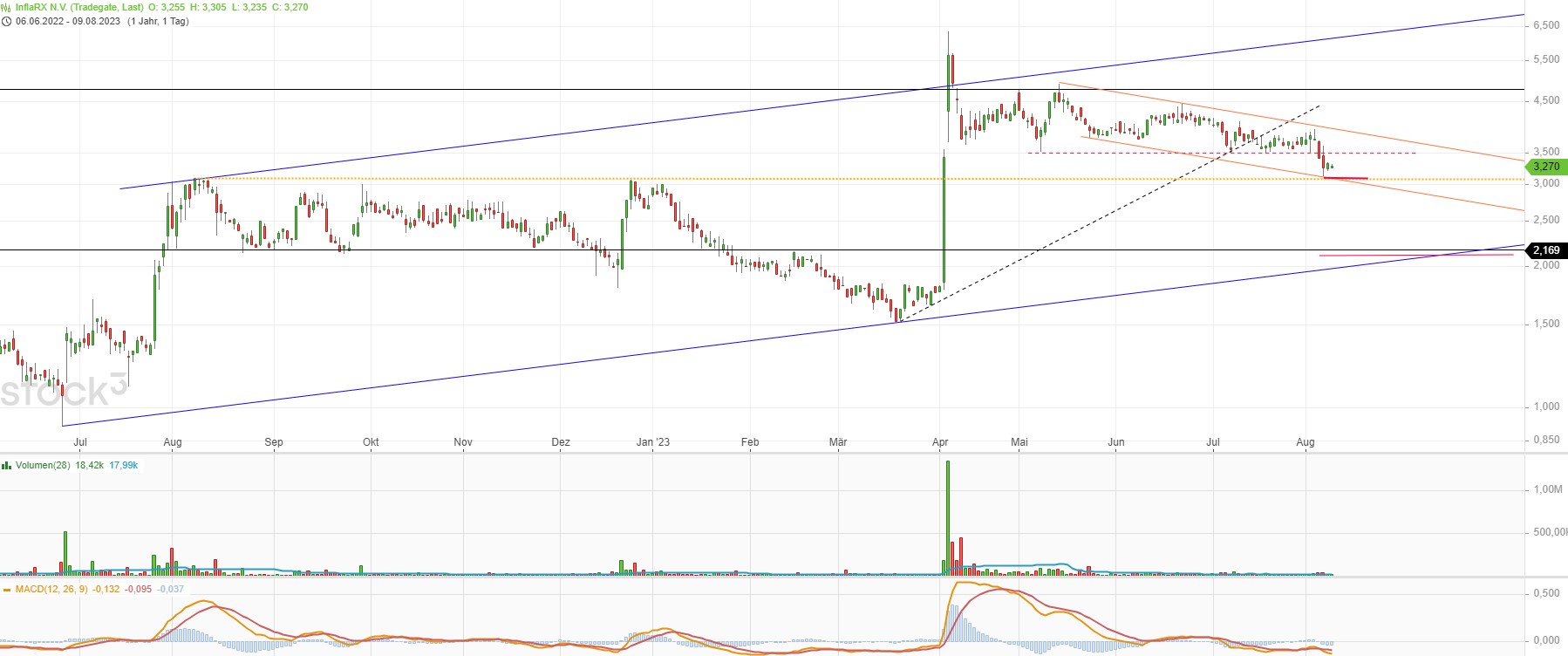This screenshot has height=656, width=1568.
Task: Click the black 2,169 price level tag
Action: point(1545,250)
